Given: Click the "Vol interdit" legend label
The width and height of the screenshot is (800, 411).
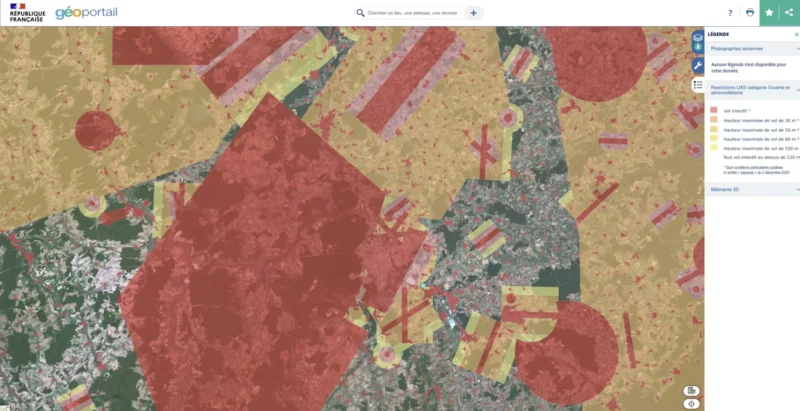Looking at the screenshot, I should click(x=735, y=111).
